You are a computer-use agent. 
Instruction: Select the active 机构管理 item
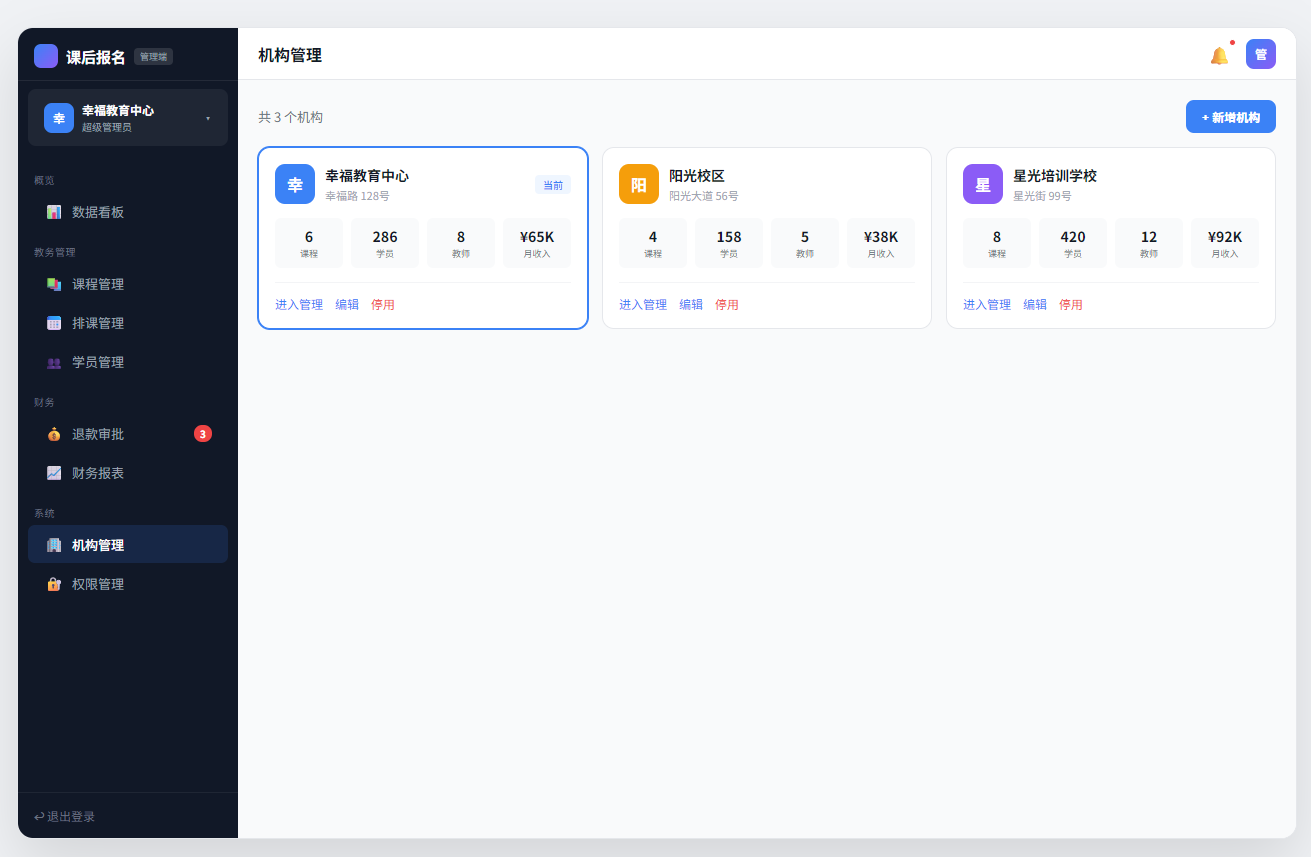(128, 545)
